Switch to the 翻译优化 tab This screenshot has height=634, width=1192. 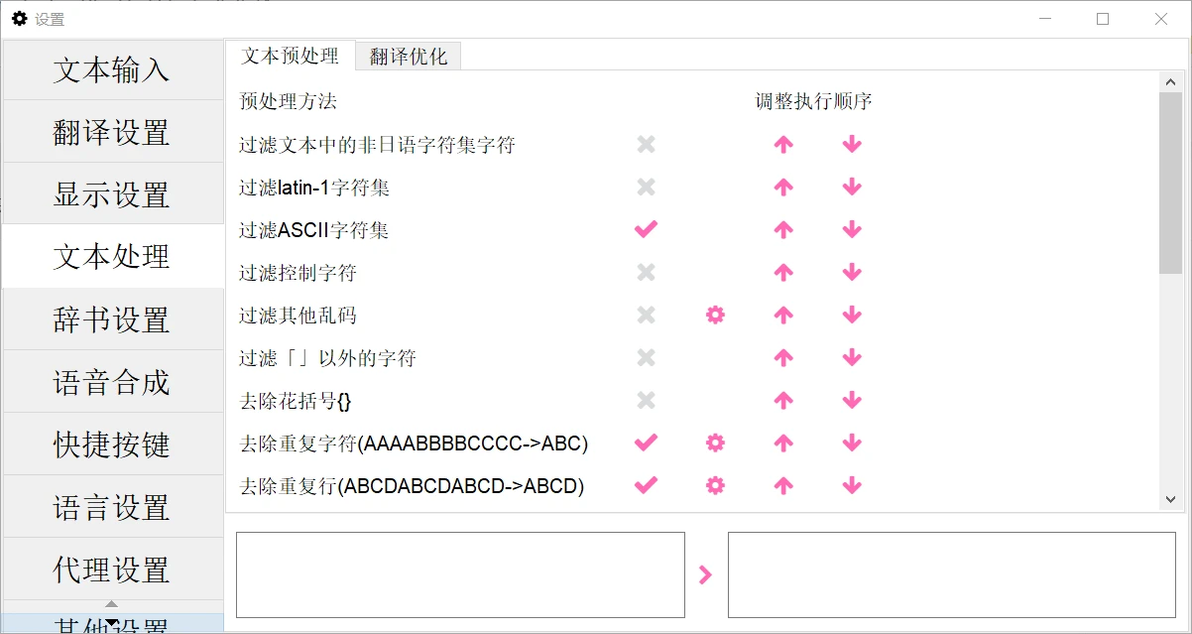pyautogui.click(x=408, y=56)
